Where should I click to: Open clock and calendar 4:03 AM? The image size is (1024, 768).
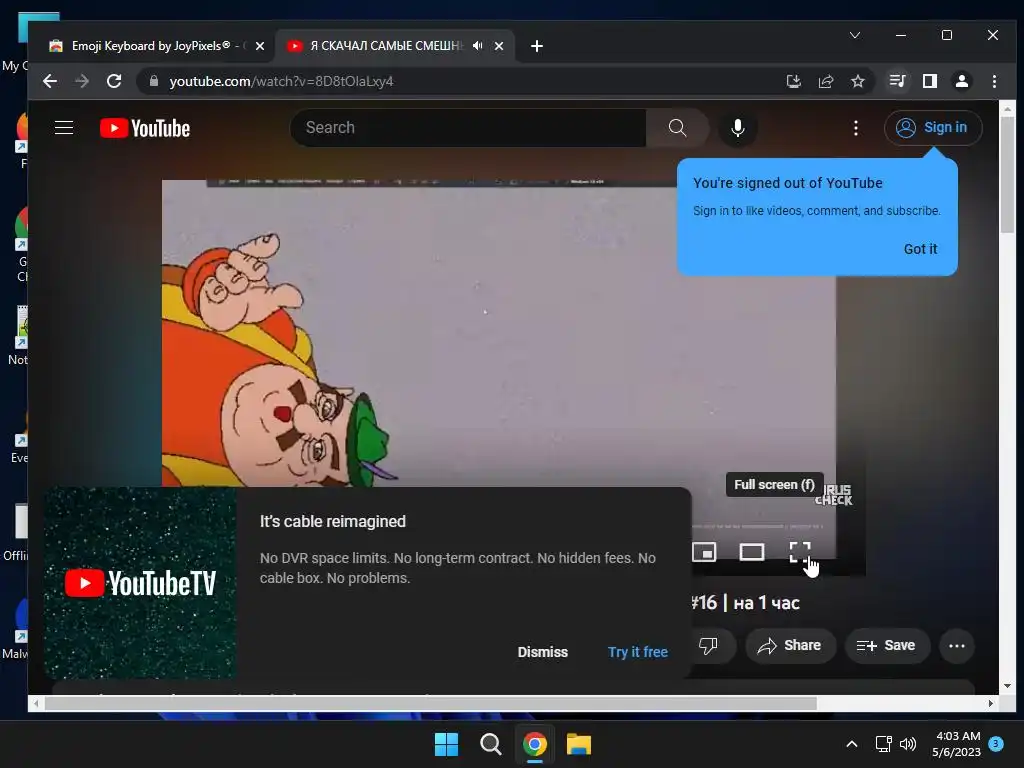(x=956, y=744)
